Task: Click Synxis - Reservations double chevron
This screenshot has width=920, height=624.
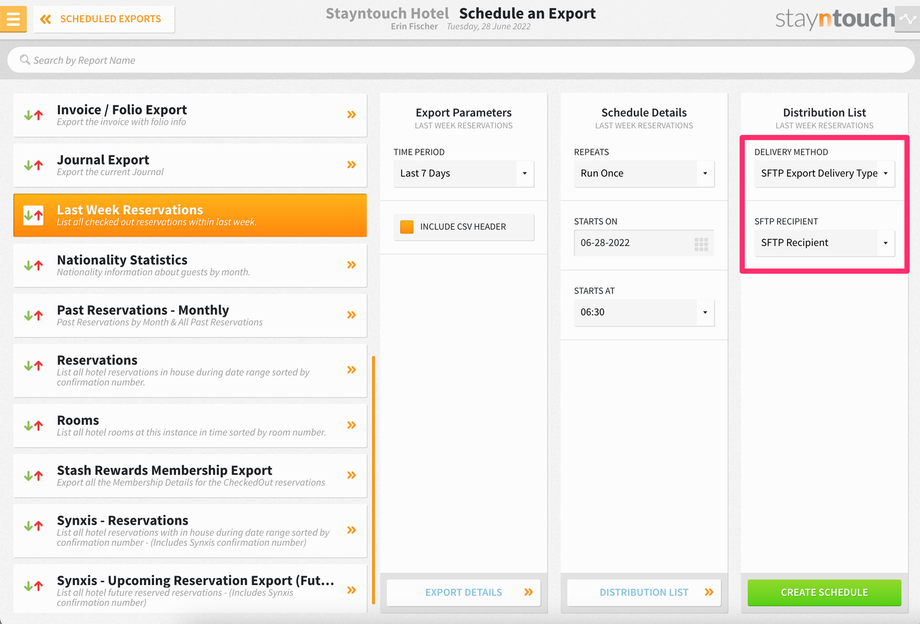Action: coord(351,530)
